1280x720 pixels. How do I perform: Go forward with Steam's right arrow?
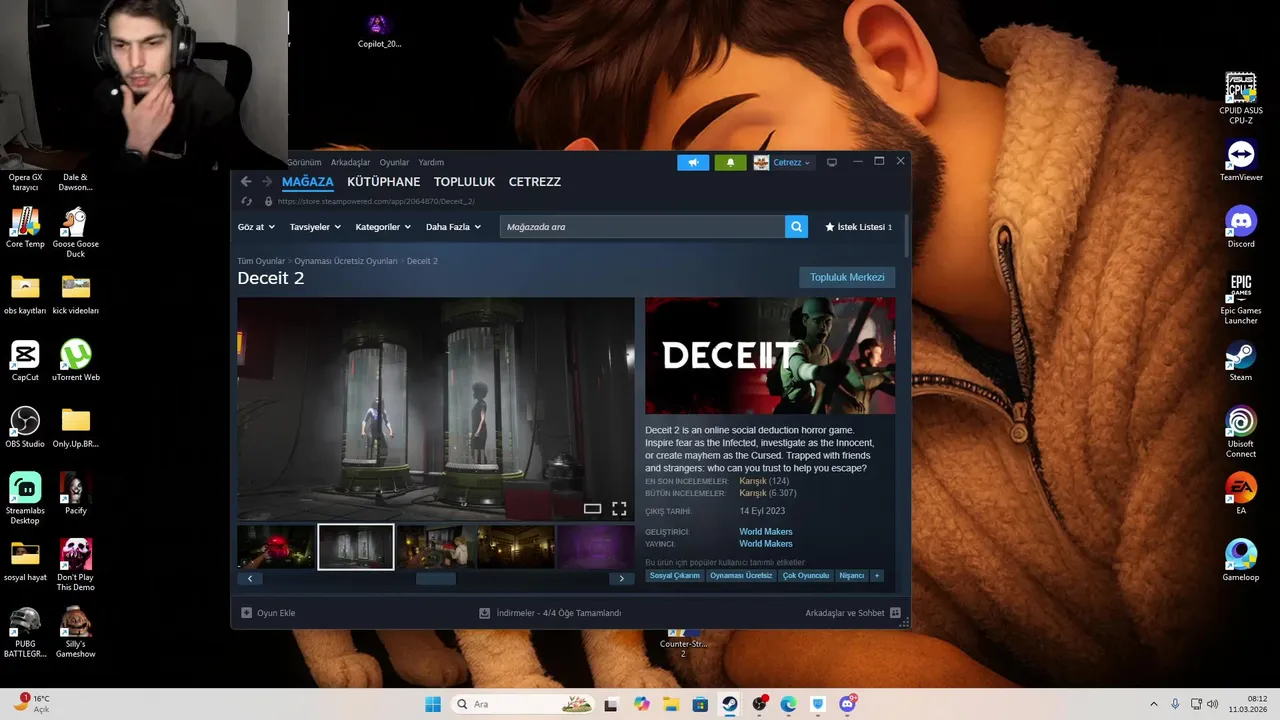[267, 182]
